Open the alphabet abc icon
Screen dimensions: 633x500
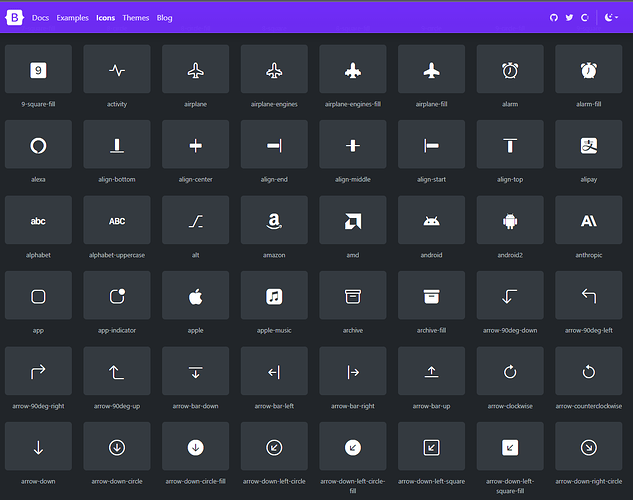coord(38,220)
